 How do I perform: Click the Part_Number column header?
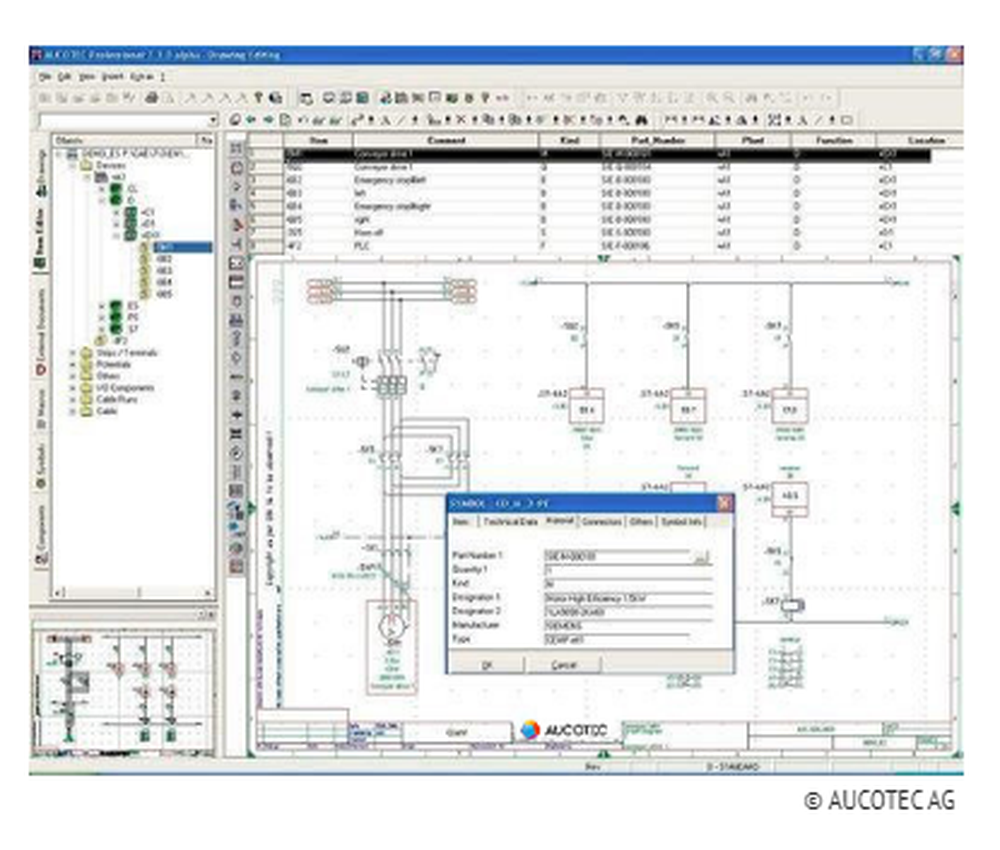pyautogui.click(x=658, y=140)
